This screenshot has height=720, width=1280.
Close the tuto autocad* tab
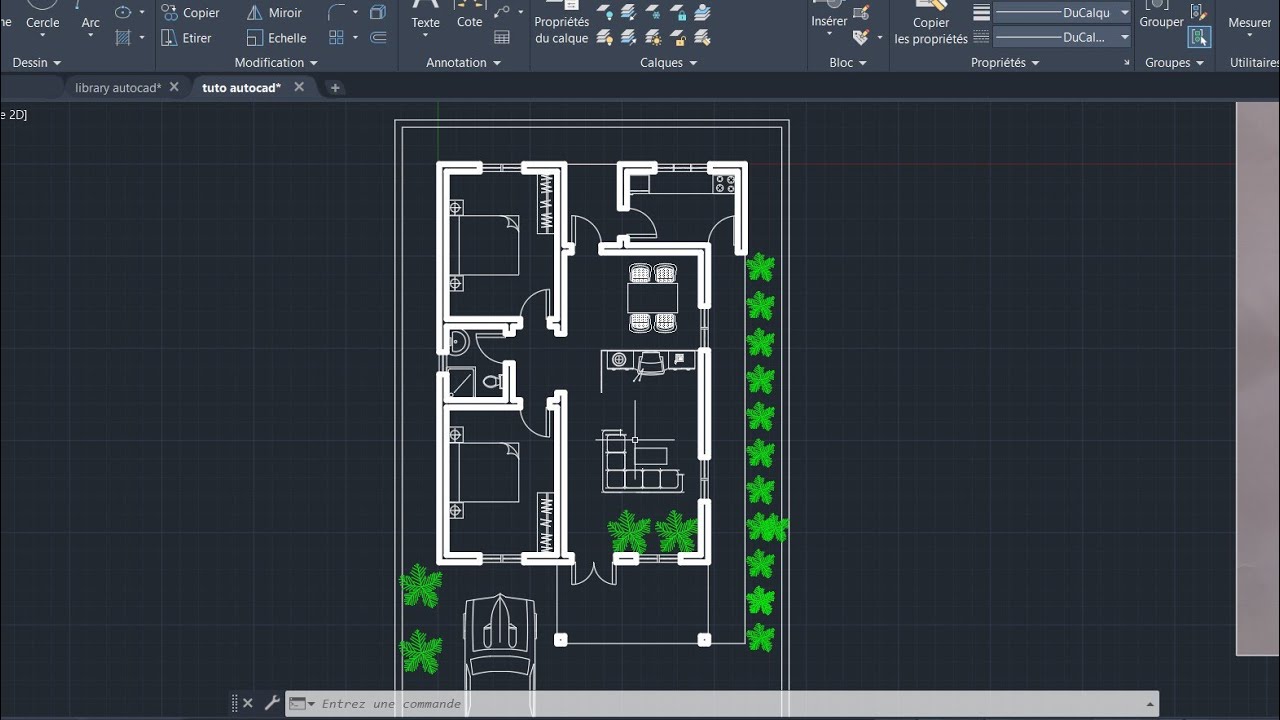pyautogui.click(x=298, y=87)
